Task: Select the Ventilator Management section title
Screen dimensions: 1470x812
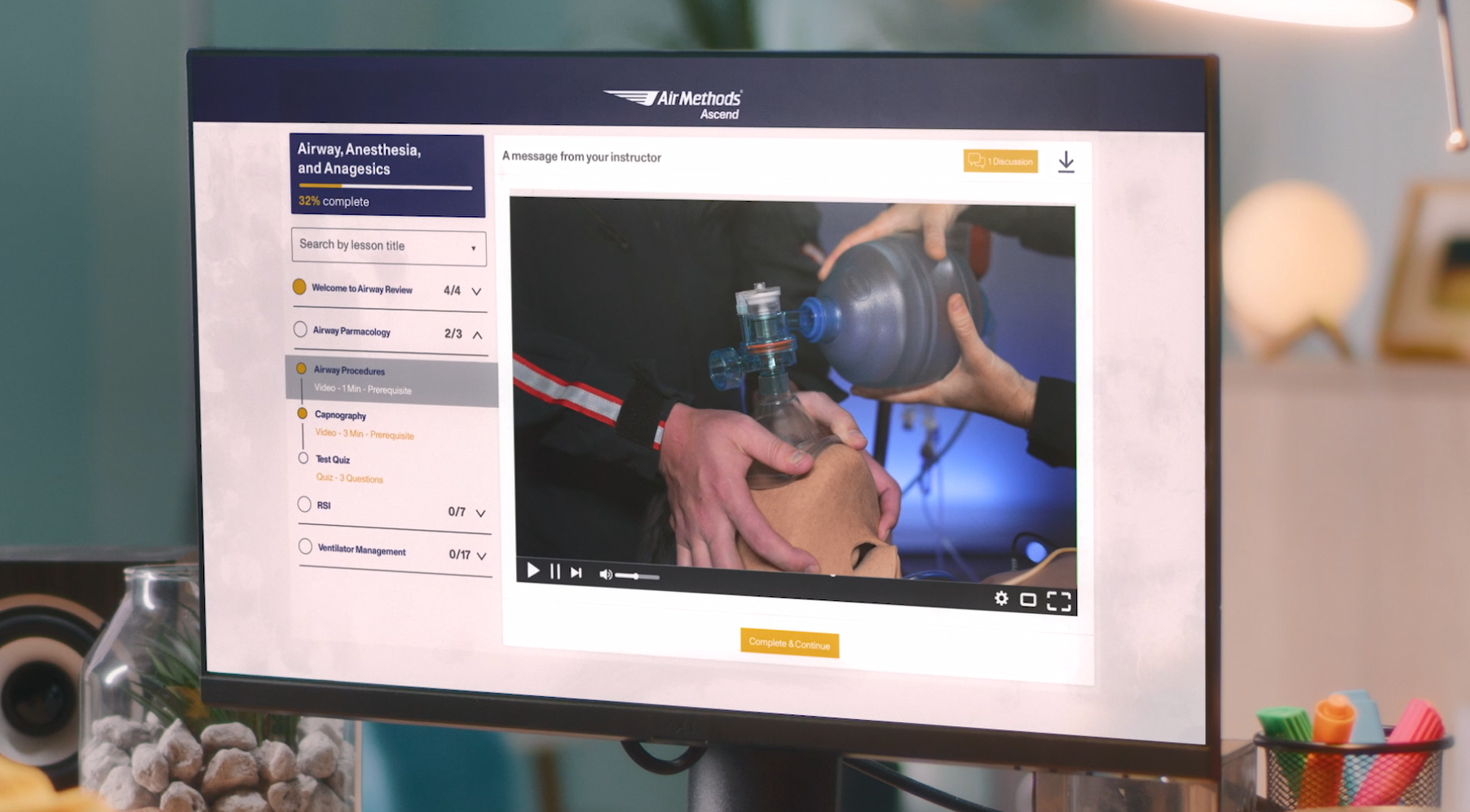Action: [361, 549]
